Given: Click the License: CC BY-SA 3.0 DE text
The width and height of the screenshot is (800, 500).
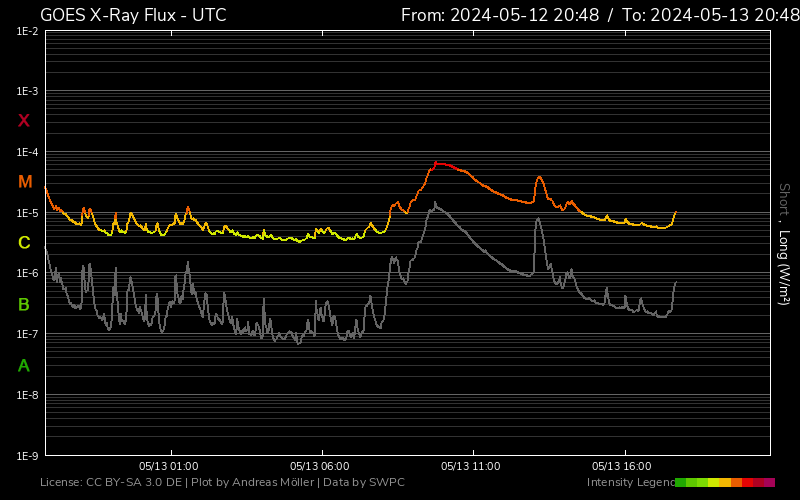Looking at the screenshot, I should [x=111, y=483].
